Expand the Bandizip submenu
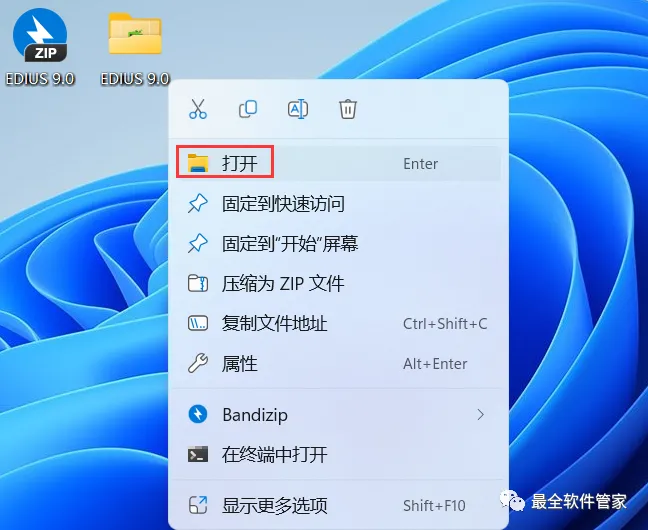This screenshot has width=648, height=530. [x=338, y=415]
